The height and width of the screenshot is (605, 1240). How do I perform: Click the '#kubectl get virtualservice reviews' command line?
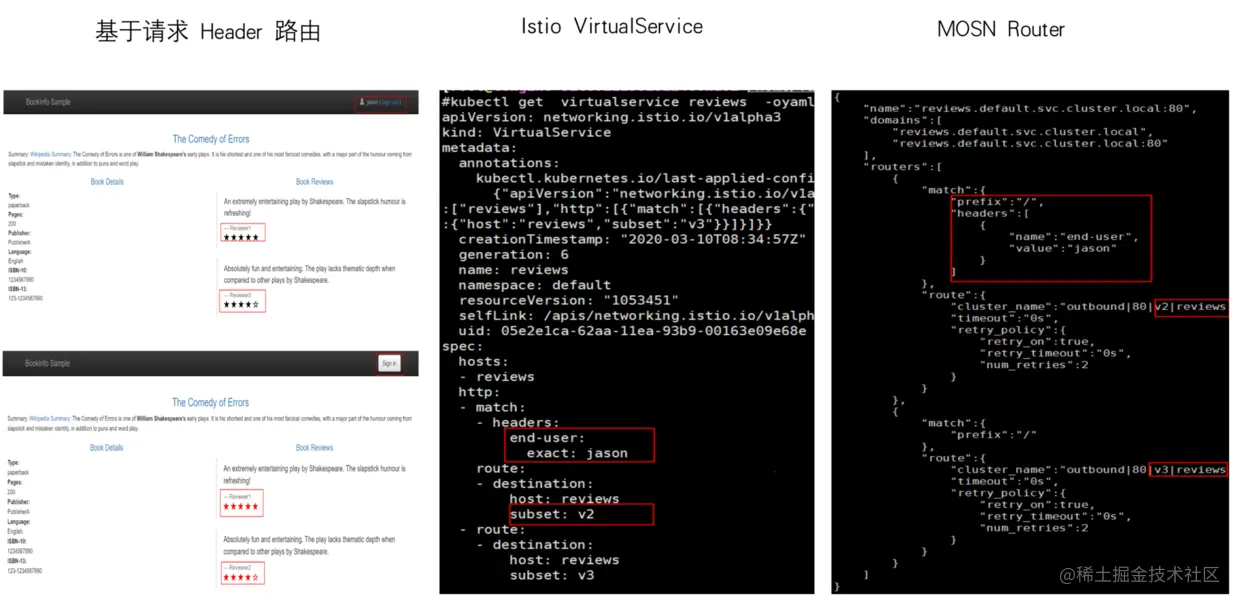628,101
